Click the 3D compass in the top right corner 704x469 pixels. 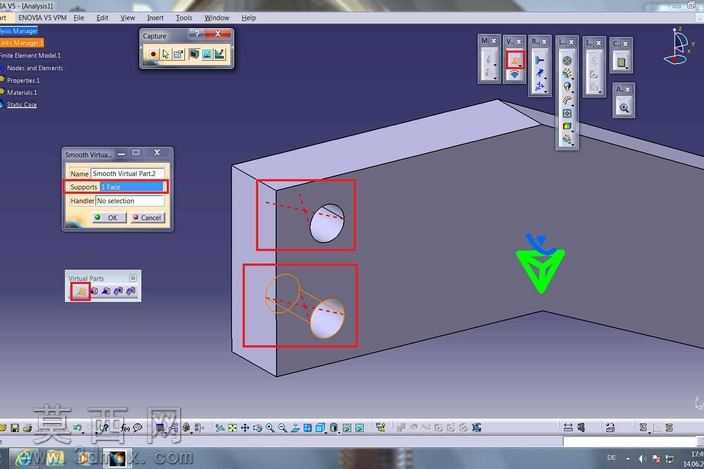[x=678, y=46]
